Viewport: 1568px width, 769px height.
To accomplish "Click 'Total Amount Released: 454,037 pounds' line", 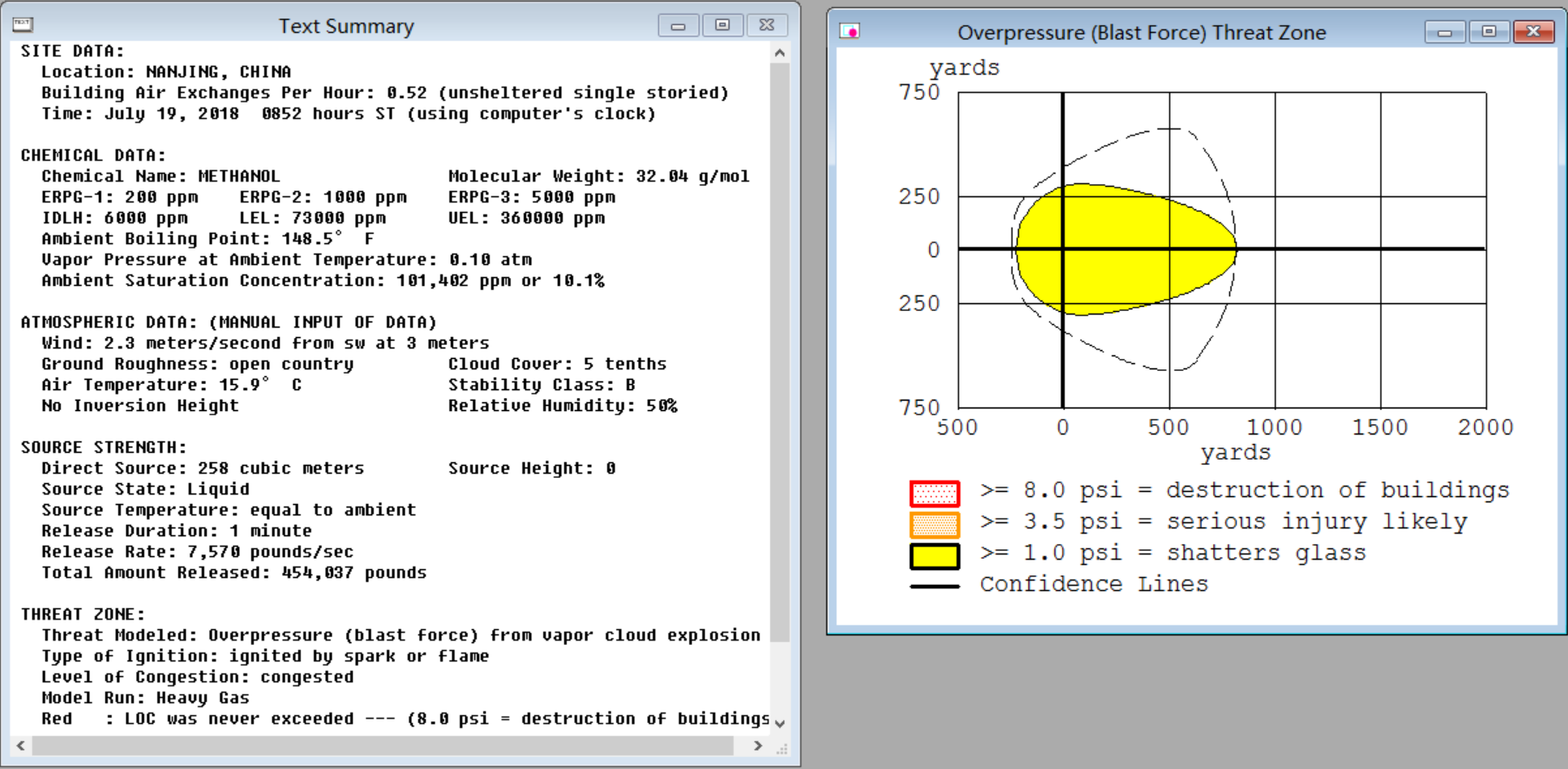I will coord(234,573).
